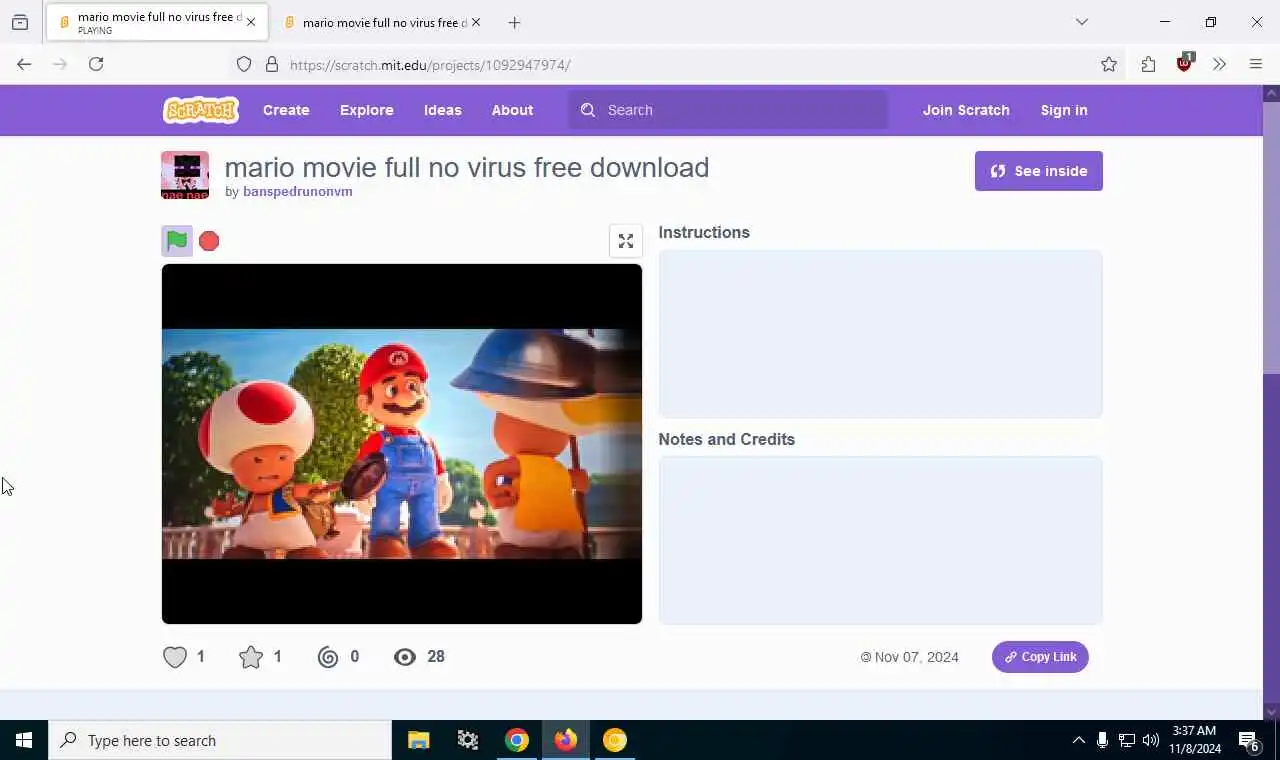This screenshot has height=760, width=1280.
Task: Love this project with the heart icon
Action: (x=175, y=657)
